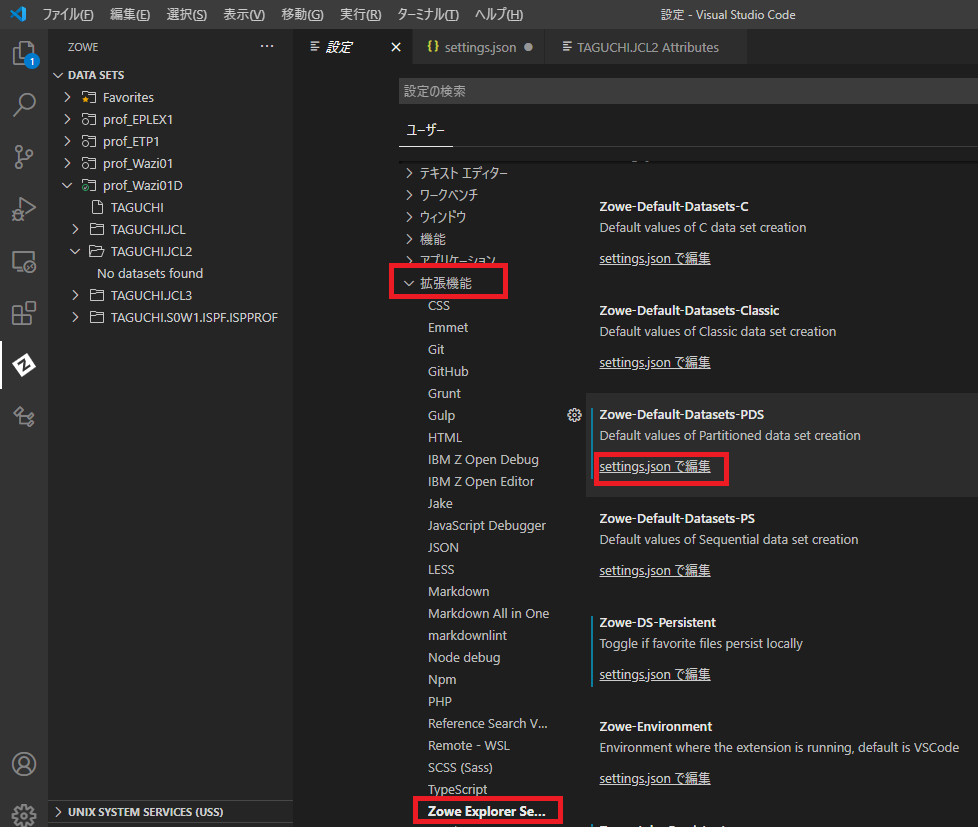Open the Search view in activity bar

point(24,105)
